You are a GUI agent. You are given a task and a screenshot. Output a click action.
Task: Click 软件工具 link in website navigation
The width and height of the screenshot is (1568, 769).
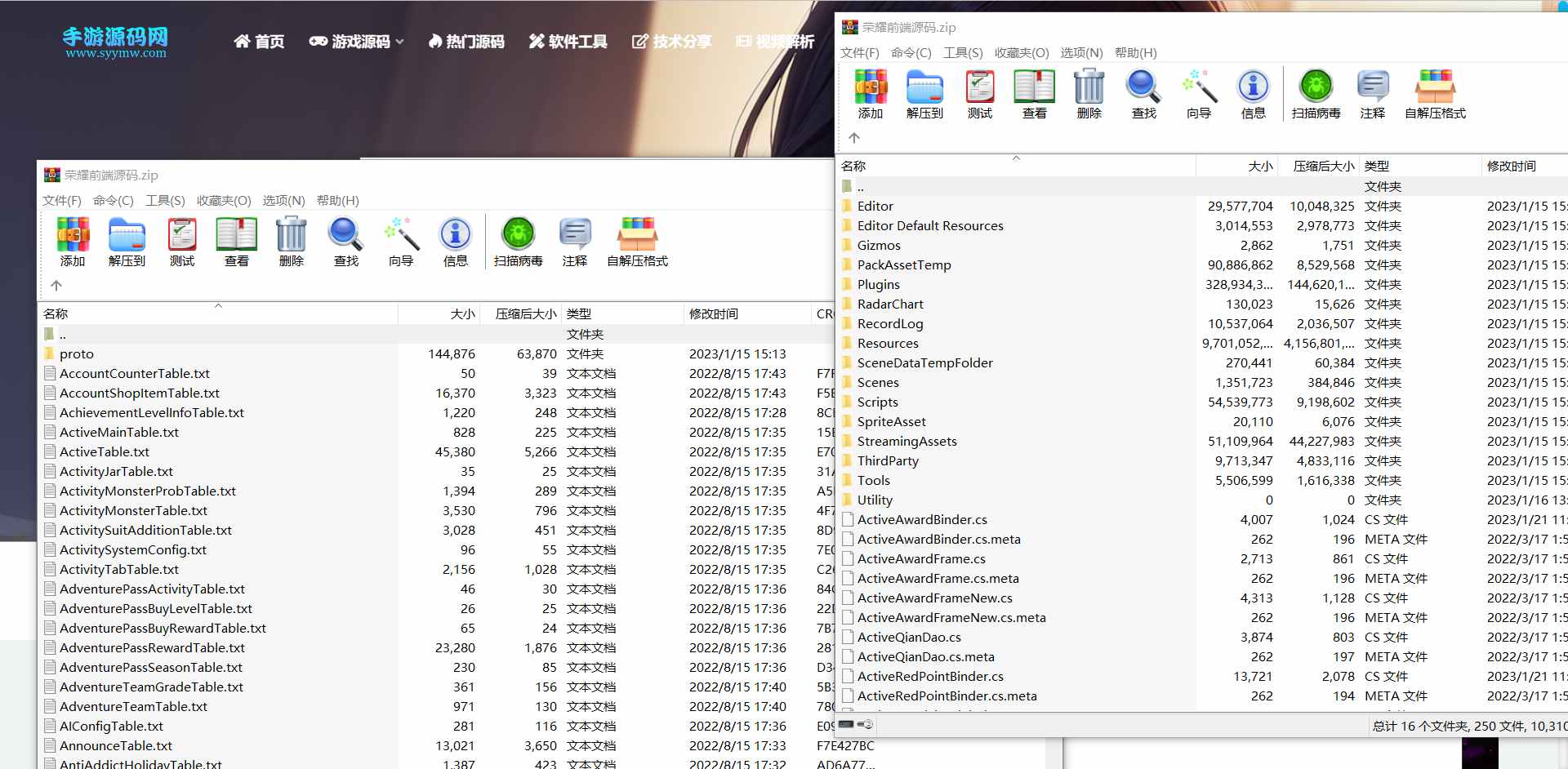point(568,42)
